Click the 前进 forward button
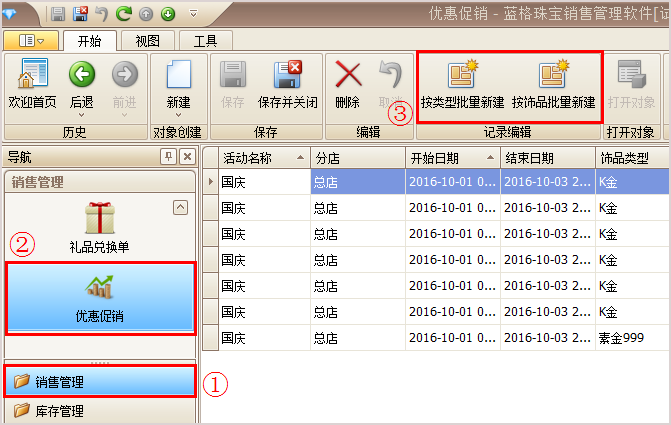 click(x=125, y=84)
